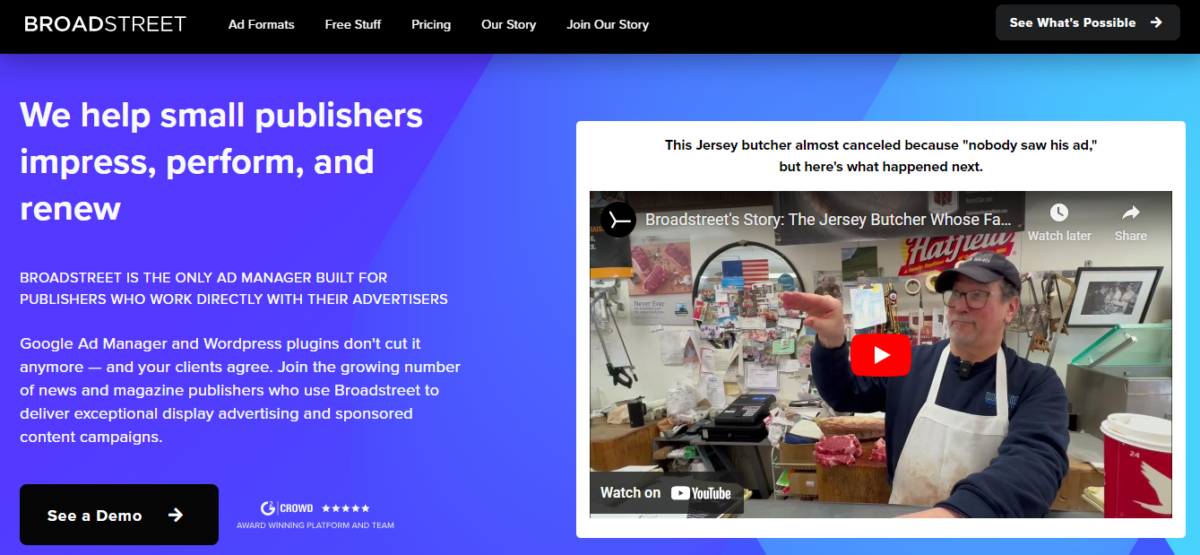
Task: Go to the Pricing page
Action: click(431, 24)
